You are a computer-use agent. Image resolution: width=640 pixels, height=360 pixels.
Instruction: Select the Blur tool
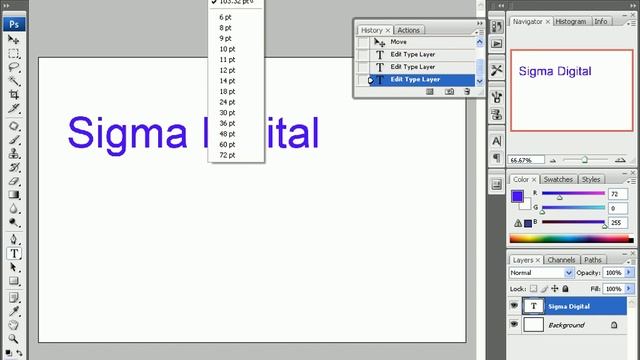[13, 209]
